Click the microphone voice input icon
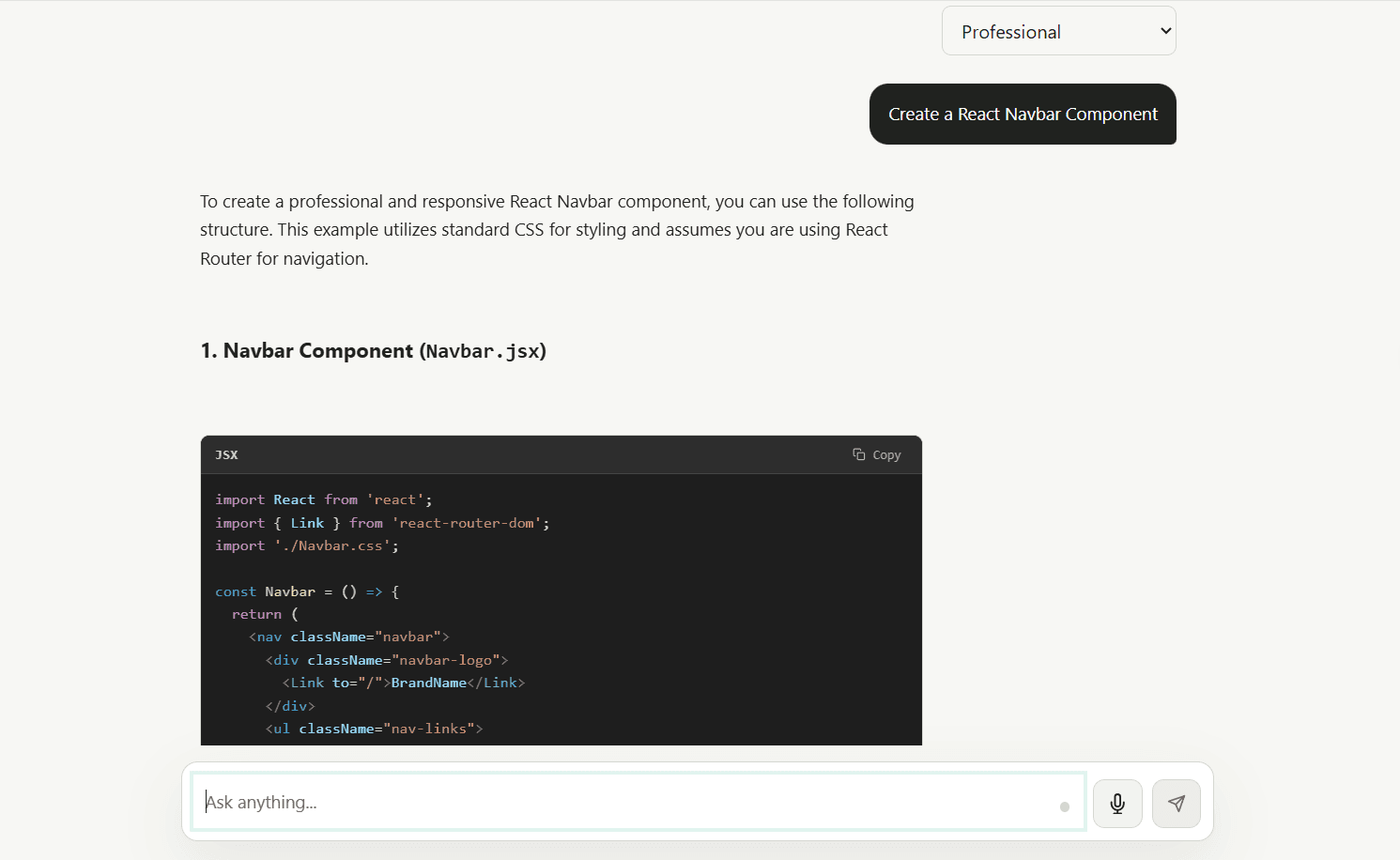This screenshot has height=860, width=1400. tap(1117, 804)
